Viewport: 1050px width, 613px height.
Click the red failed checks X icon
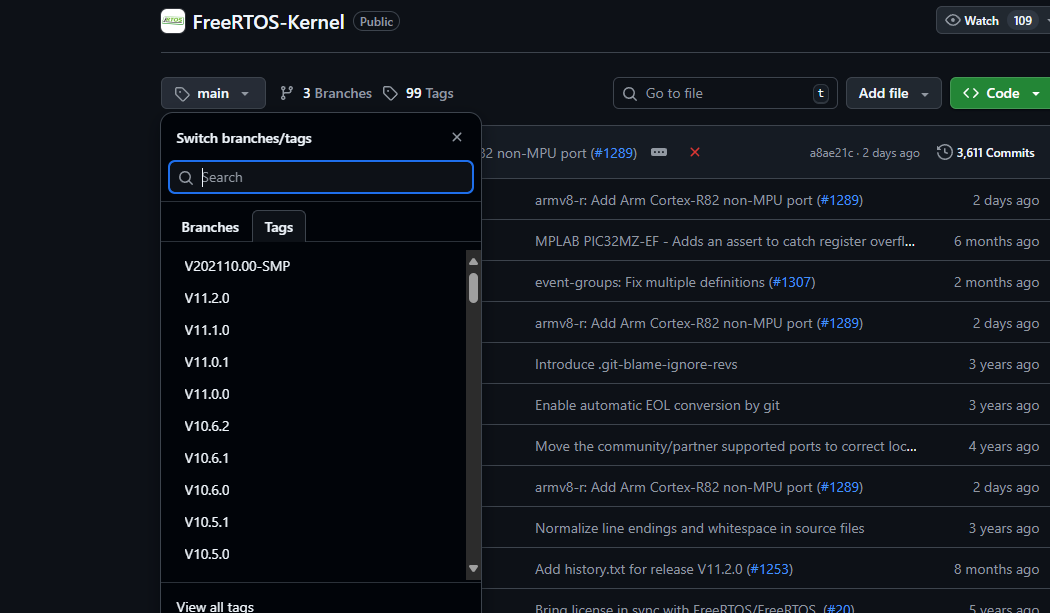pos(695,152)
